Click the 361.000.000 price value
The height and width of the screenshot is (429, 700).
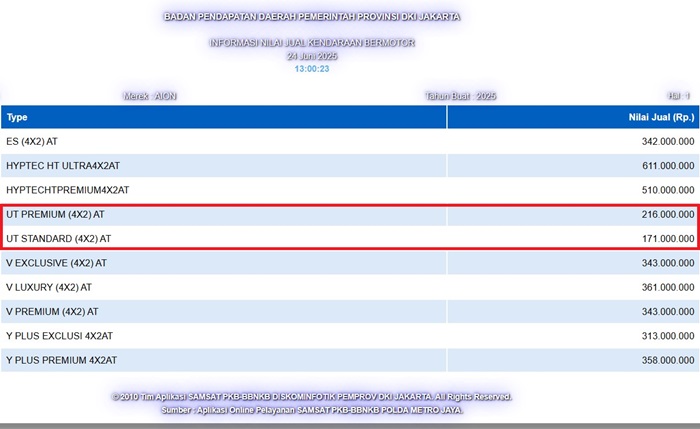coord(668,286)
